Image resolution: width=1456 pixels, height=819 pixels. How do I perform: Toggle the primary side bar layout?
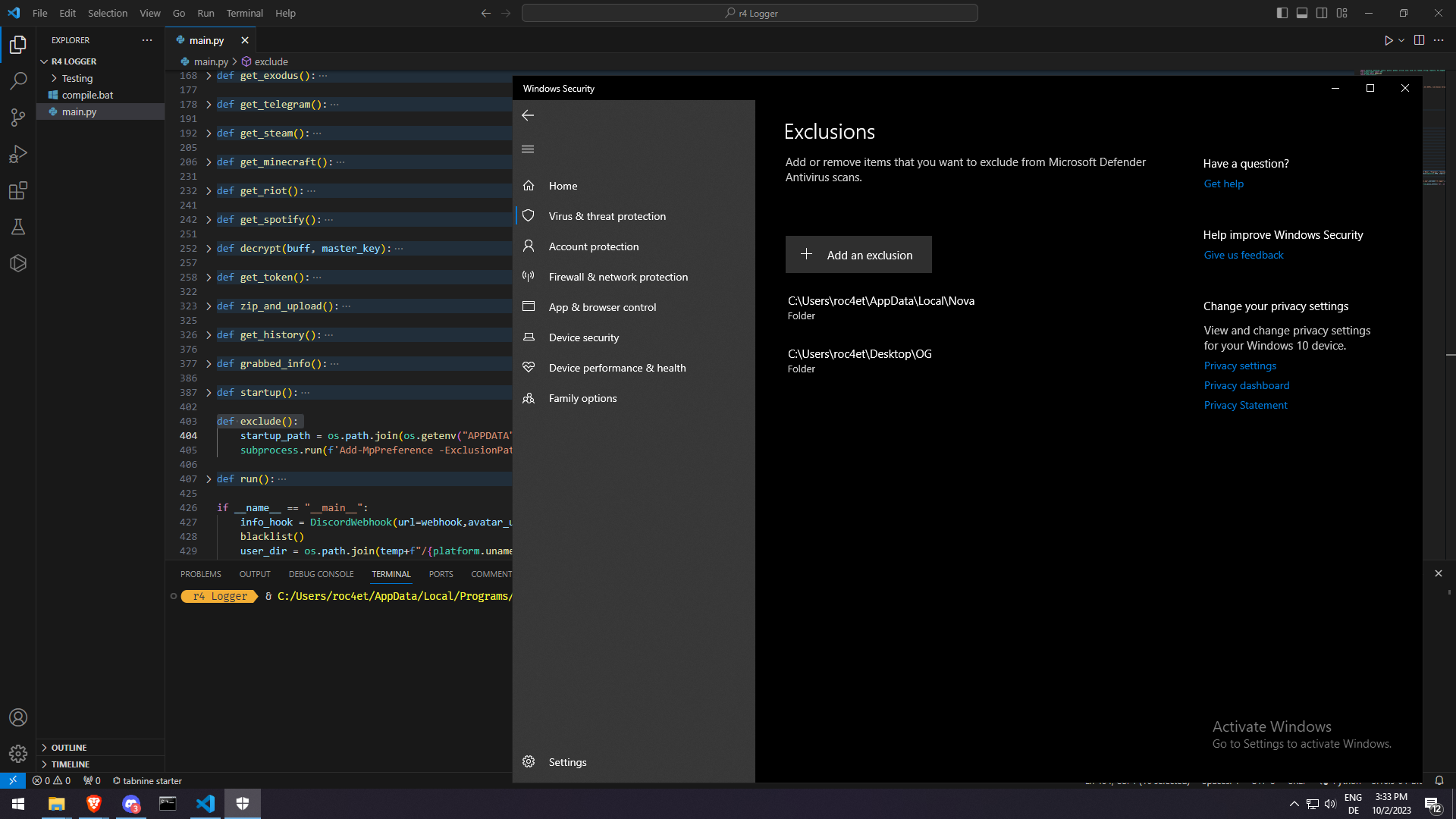coord(1282,13)
